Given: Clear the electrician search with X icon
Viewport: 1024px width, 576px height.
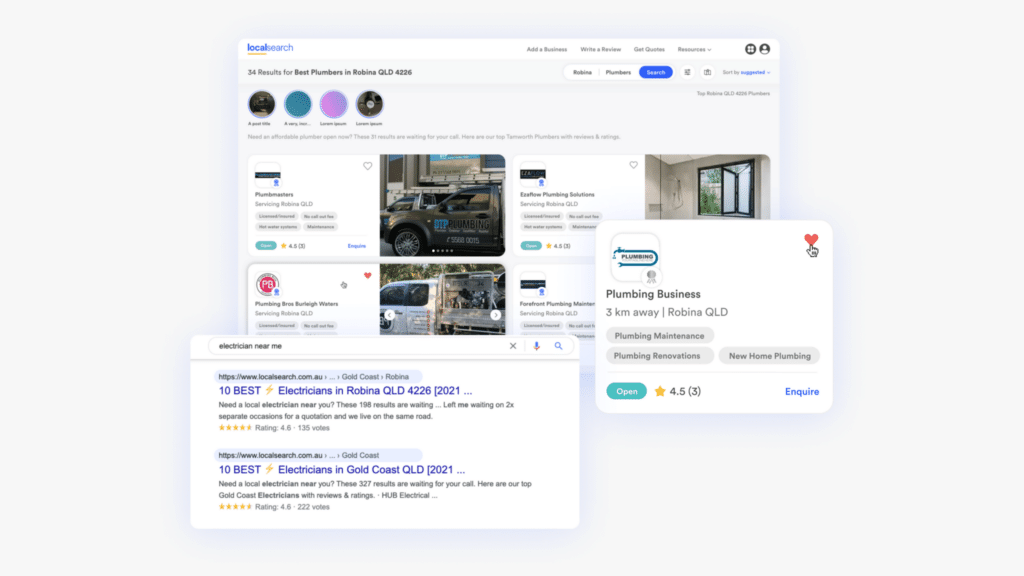Looking at the screenshot, I should point(513,346).
